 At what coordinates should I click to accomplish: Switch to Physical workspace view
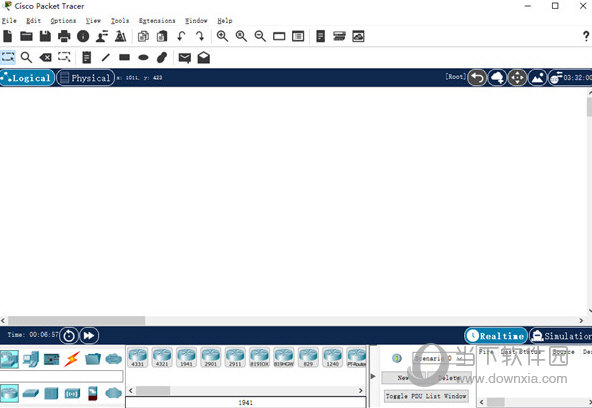[x=86, y=78]
